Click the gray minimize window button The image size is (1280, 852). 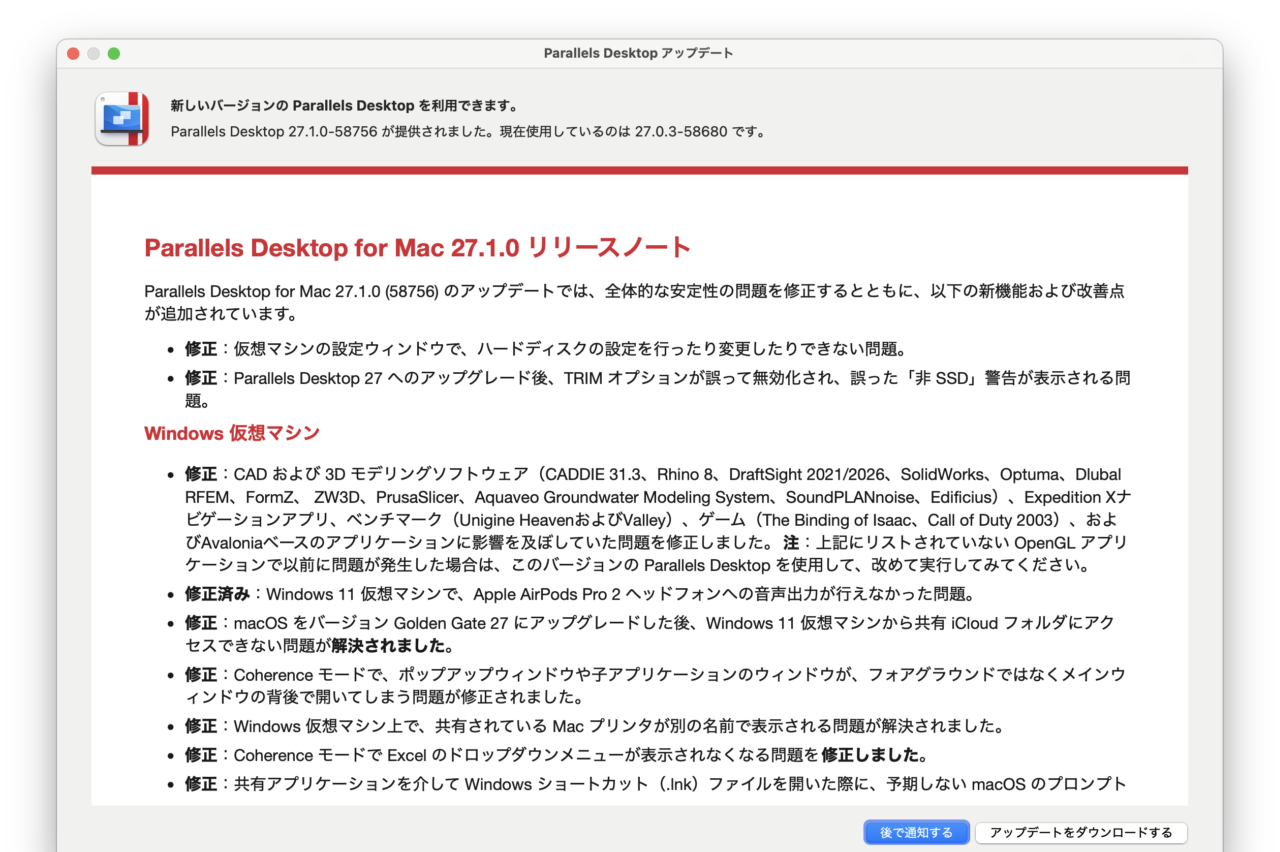pos(93,53)
